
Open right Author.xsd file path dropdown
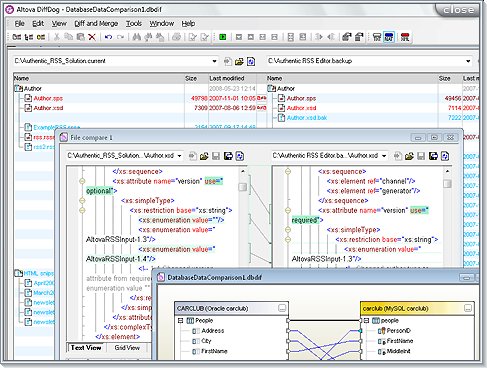point(384,156)
